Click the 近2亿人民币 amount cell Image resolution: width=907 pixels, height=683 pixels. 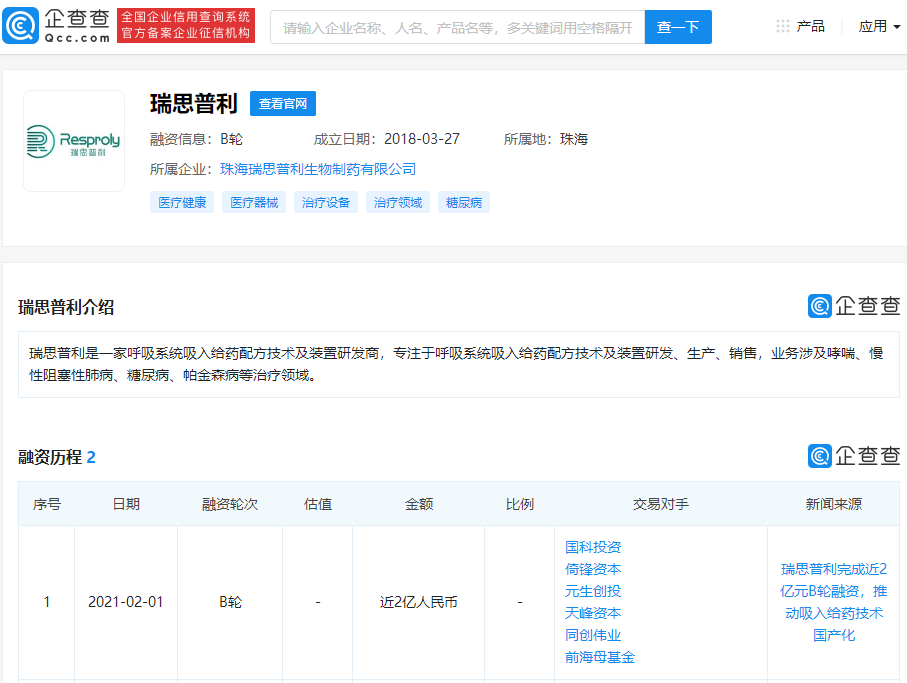click(x=418, y=602)
